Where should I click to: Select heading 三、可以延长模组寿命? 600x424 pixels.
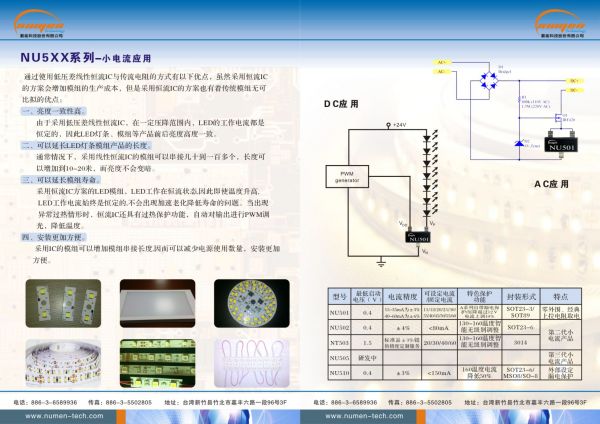click(61, 180)
